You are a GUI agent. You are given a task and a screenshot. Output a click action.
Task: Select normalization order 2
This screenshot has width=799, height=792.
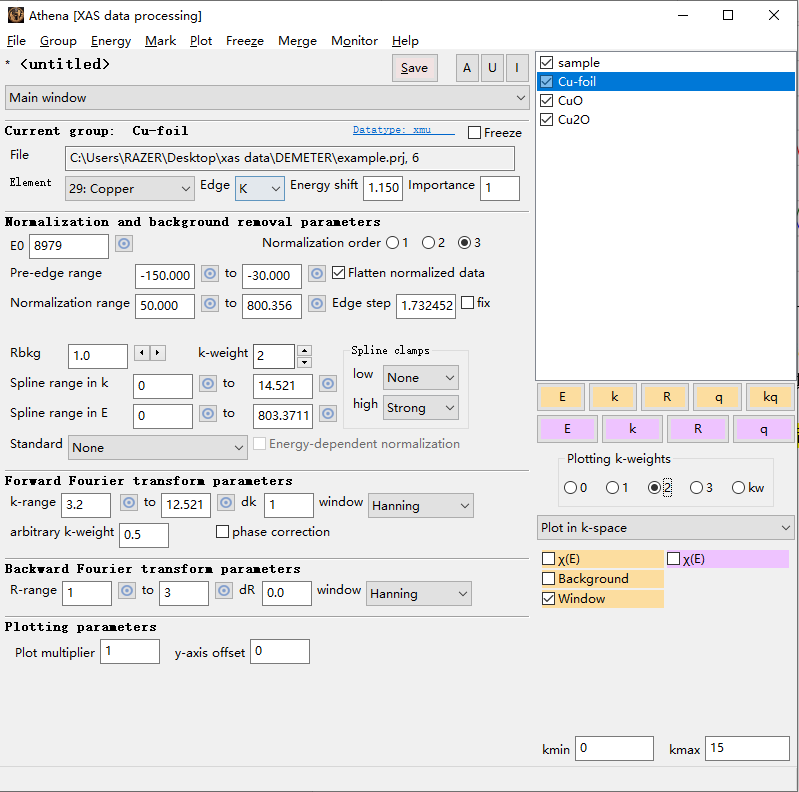click(429, 243)
